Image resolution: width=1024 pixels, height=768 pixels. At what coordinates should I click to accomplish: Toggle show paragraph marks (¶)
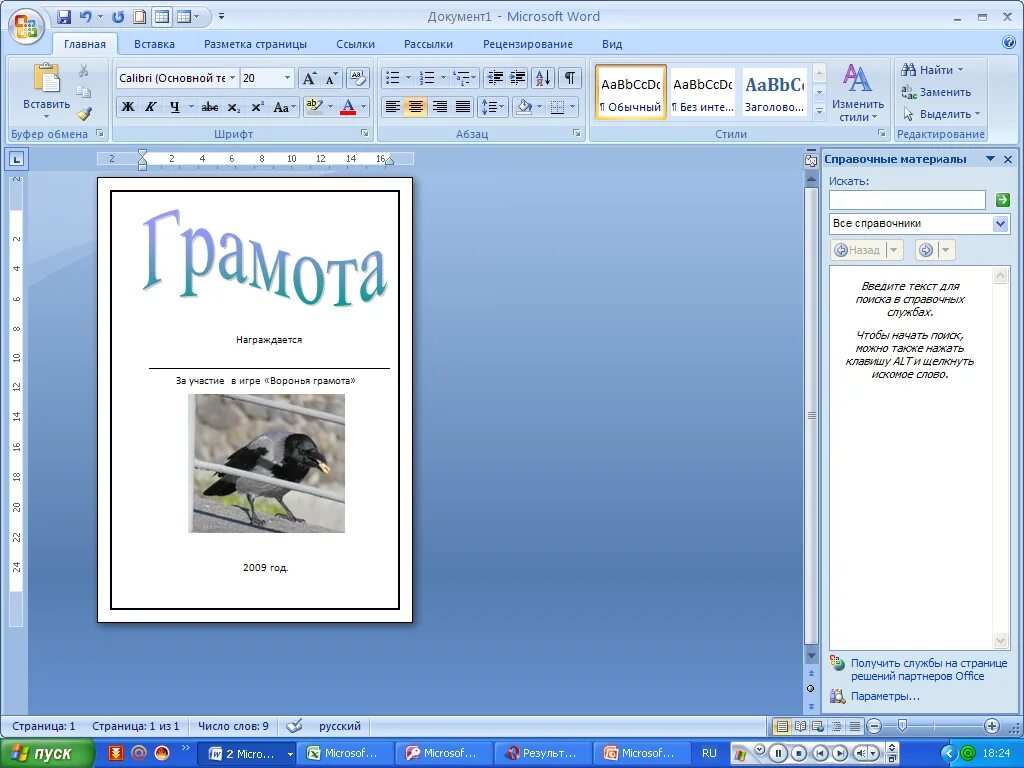click(569, 78)
